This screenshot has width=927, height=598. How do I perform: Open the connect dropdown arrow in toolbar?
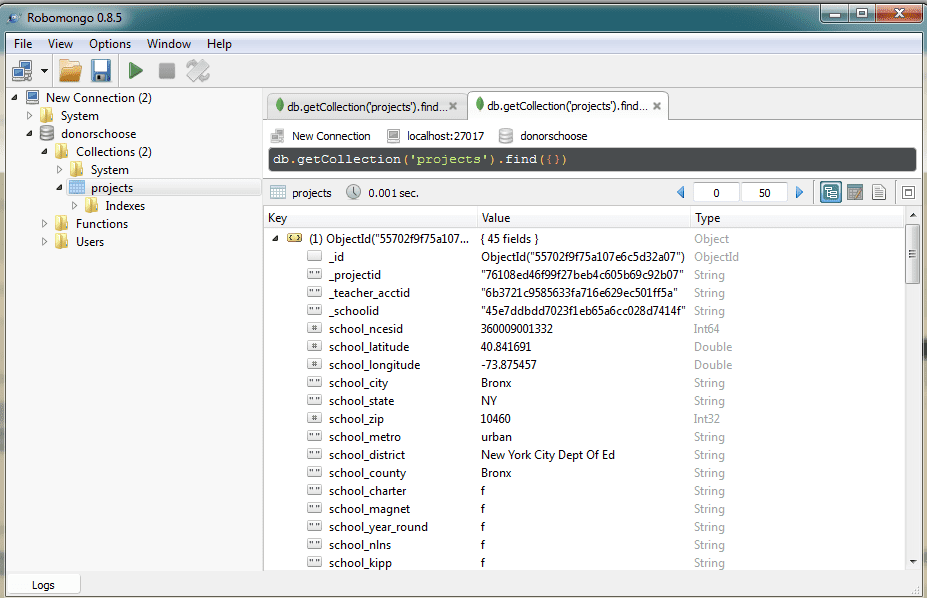pyautogui.click(x=44, y=72)
